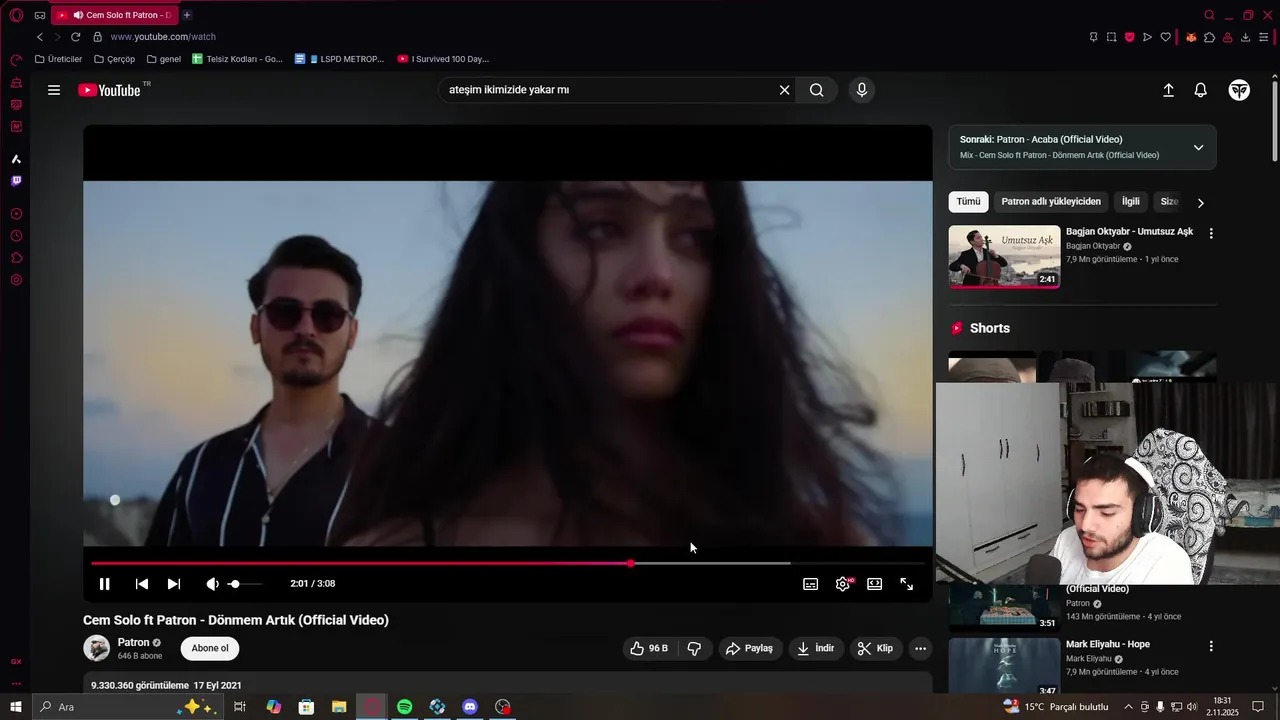Click the search magnifier button
Viewport: 1280px width, 720px height.
[x=817, y=90]
